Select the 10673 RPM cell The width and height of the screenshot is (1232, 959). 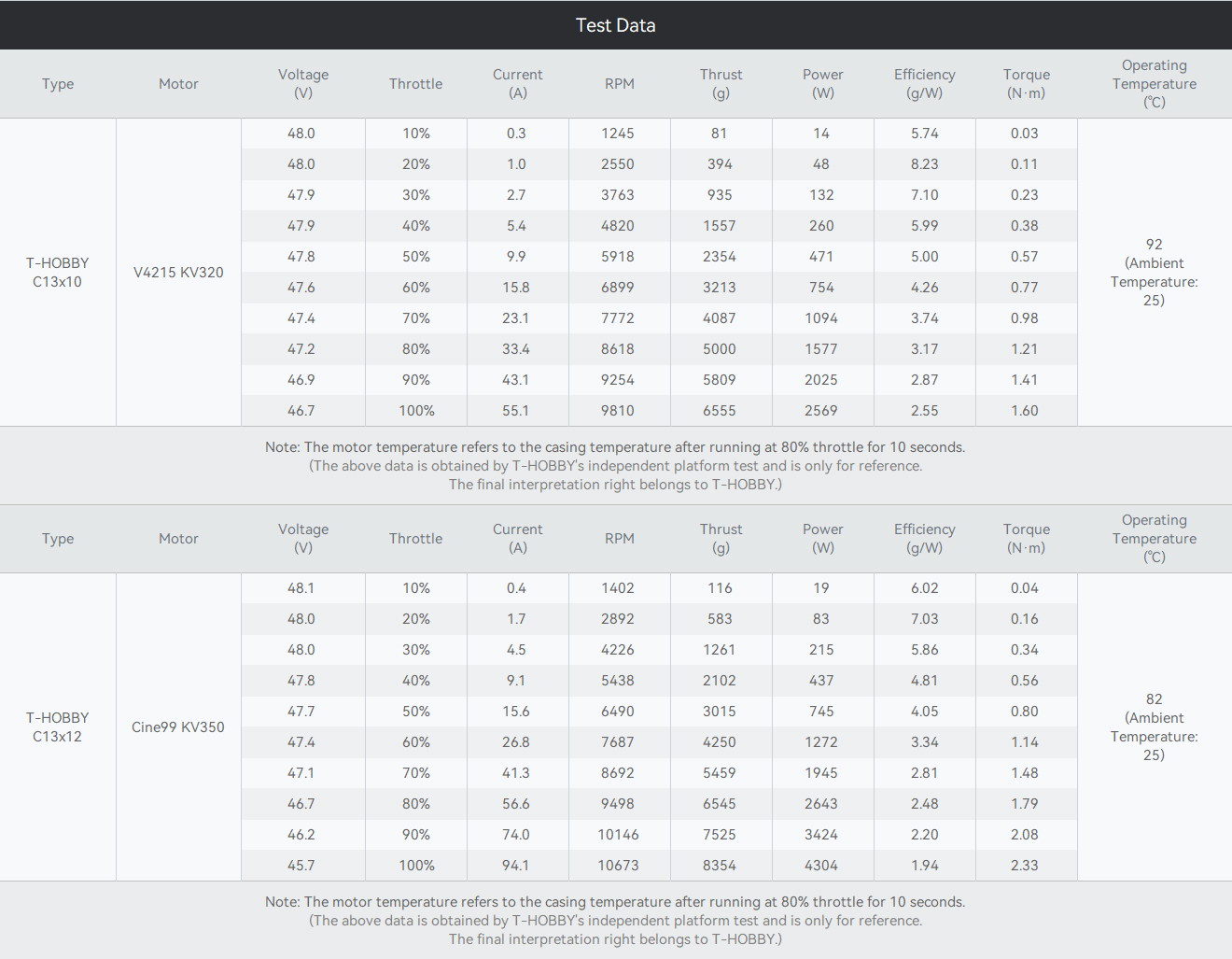(x=618, y=866)
